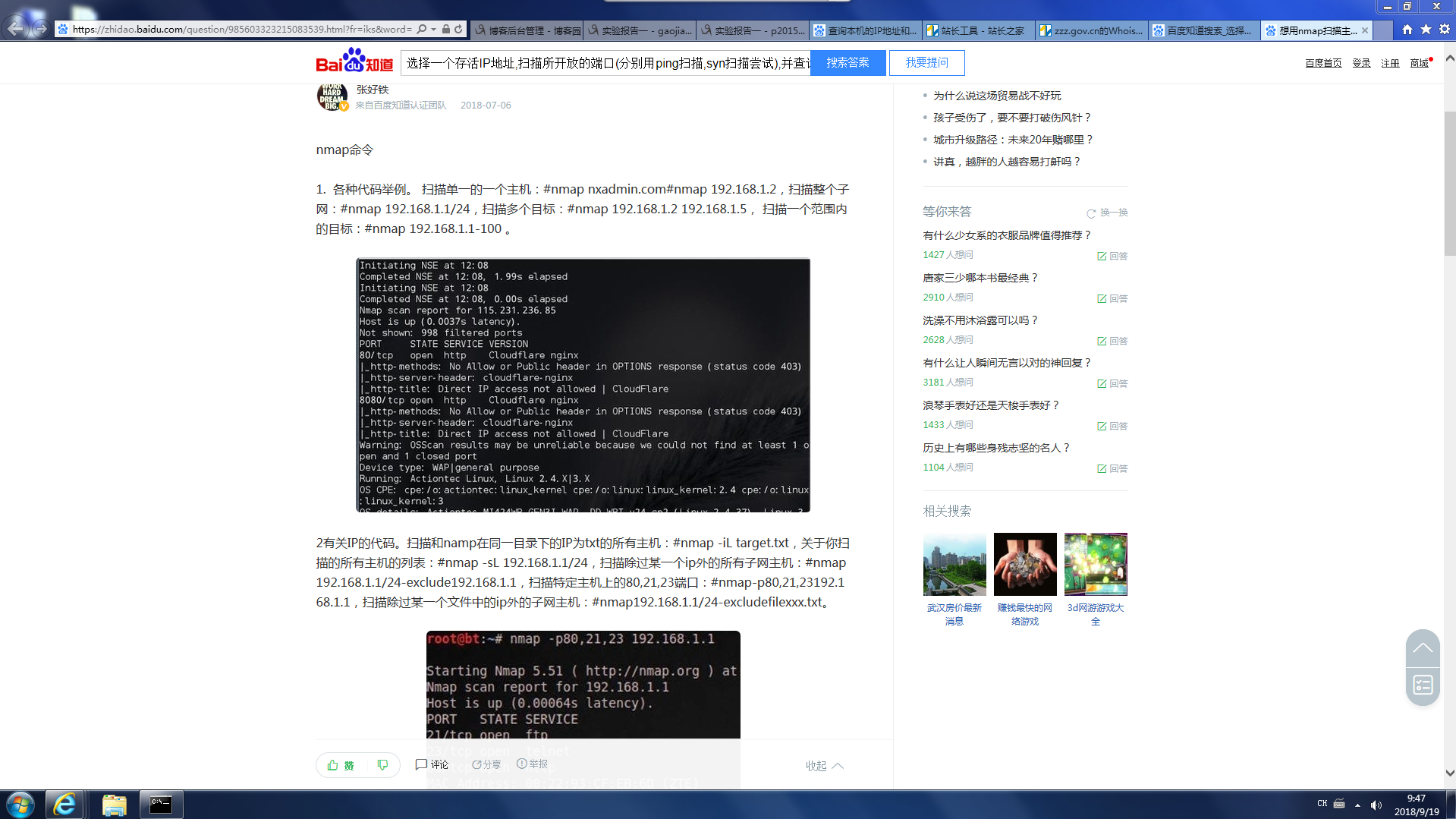
Task: Click 换一换 to refresh questions
Action: tap(1107, 213)
